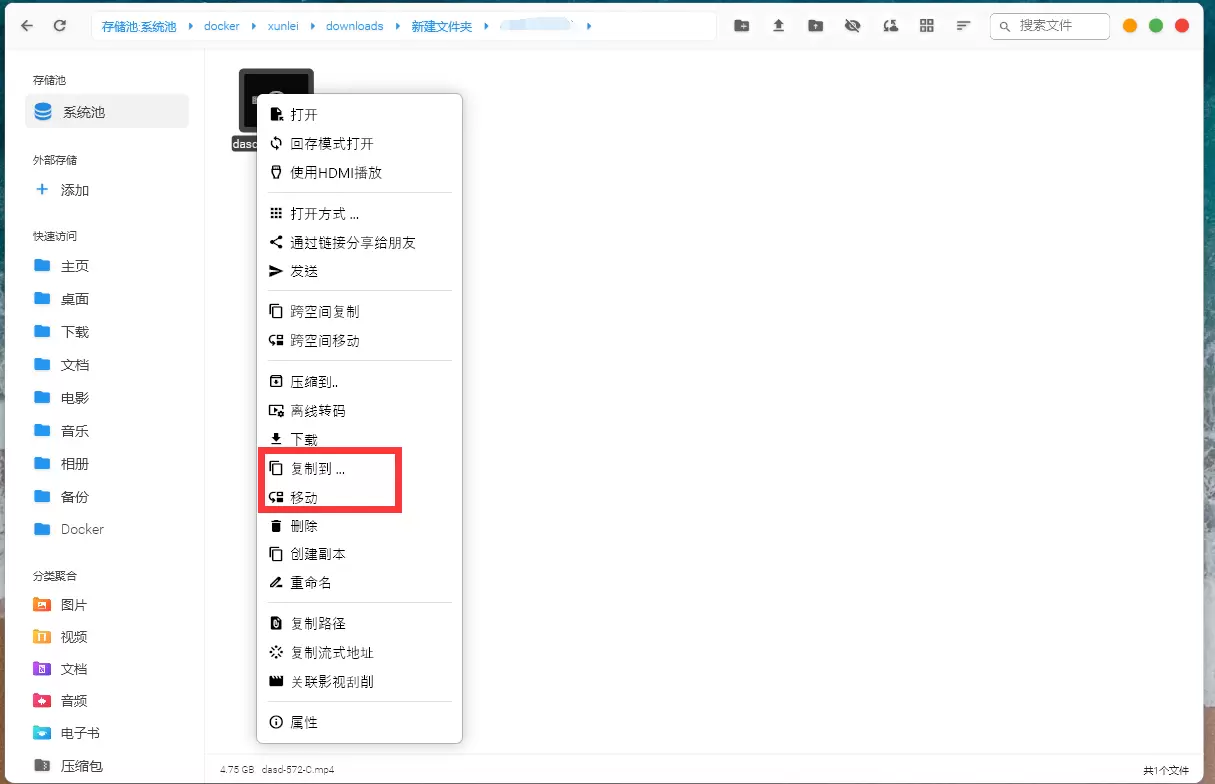The image size is (1215, 784).
Task: Open '属性' properties from context menu
Action: pyautogui.click(x=304, y=722)
